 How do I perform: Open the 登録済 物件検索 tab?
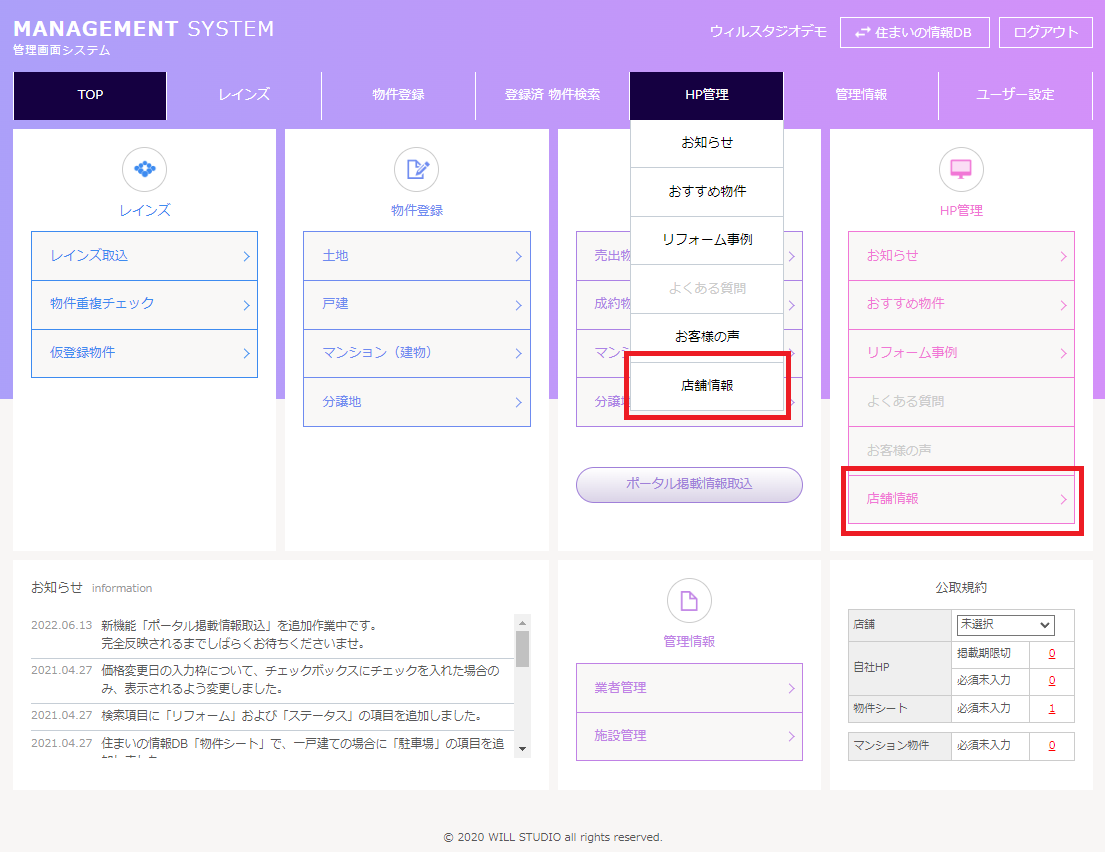pos(552,95)
